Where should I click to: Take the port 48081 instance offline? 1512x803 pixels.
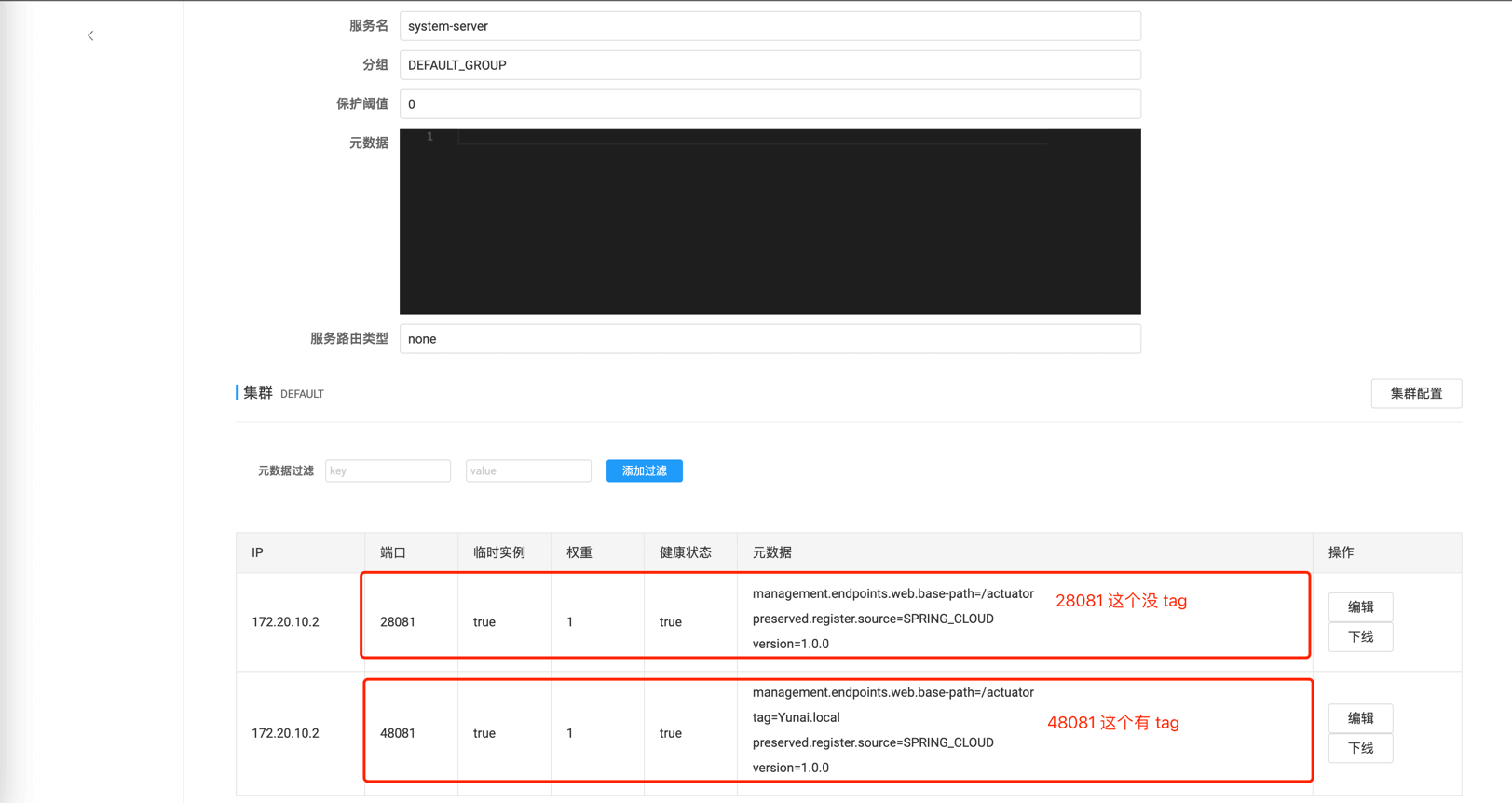coord(1360,748)
